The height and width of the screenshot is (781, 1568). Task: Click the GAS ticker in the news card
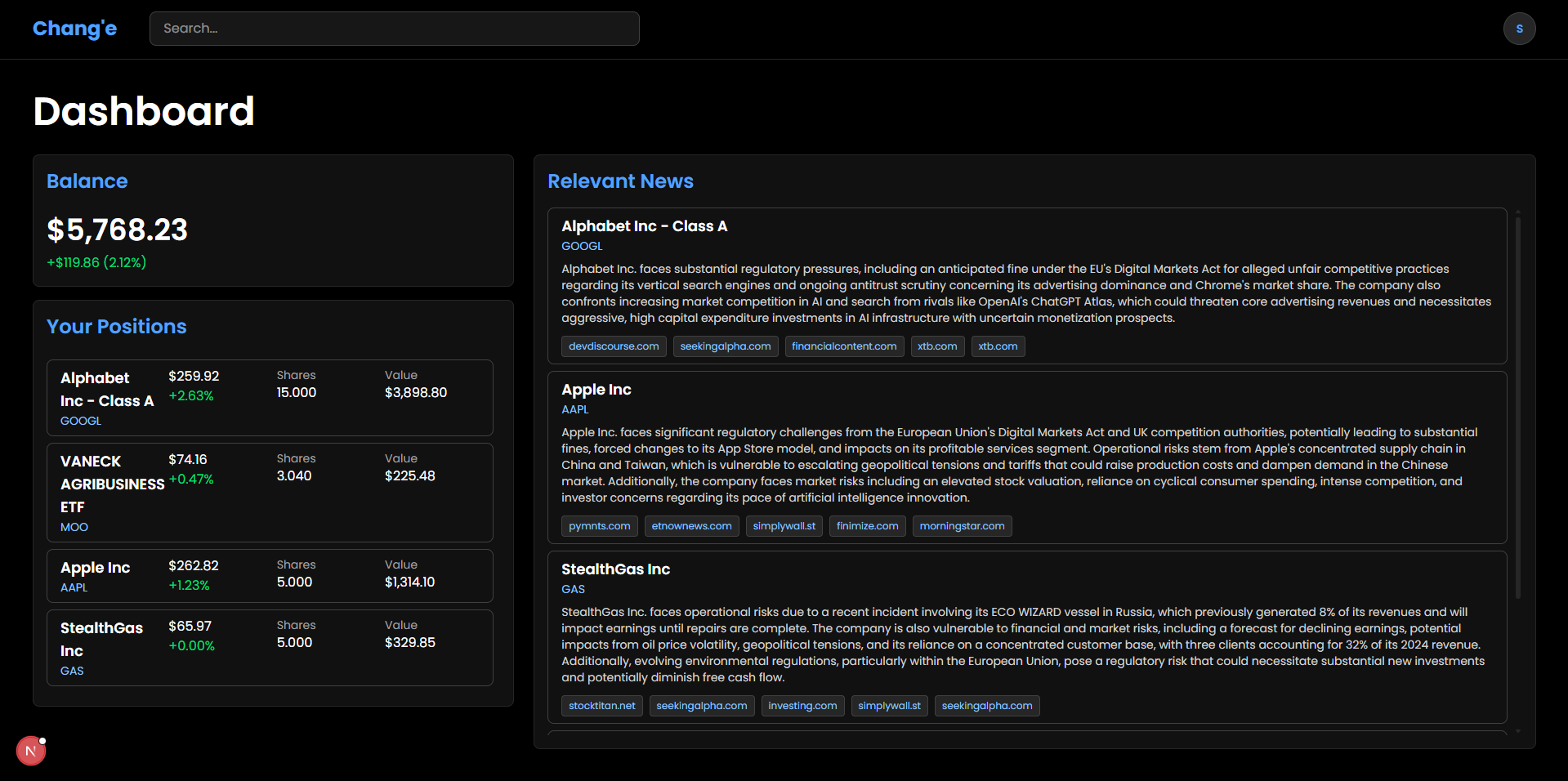(x=573, y=589)
